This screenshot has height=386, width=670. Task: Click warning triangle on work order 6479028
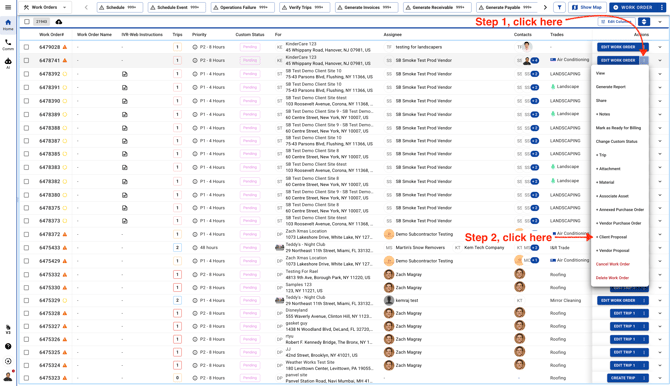tap(65, 47)
